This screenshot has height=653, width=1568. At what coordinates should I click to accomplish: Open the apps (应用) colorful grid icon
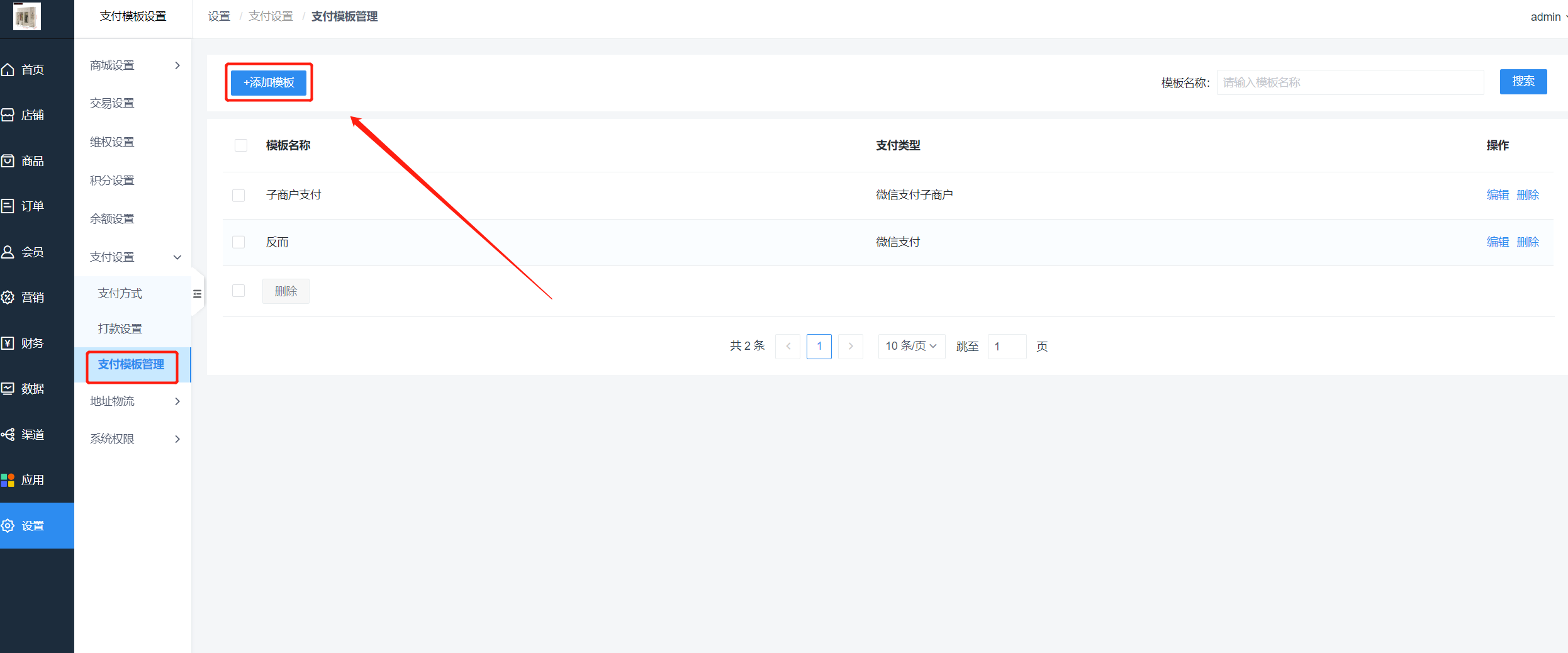pos(8,480)
